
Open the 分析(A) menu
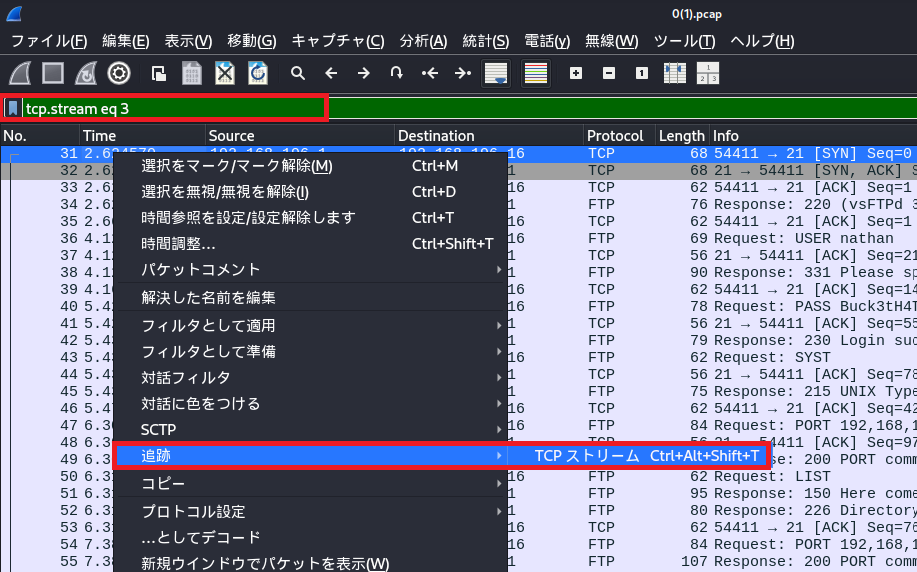pos(423,41)
